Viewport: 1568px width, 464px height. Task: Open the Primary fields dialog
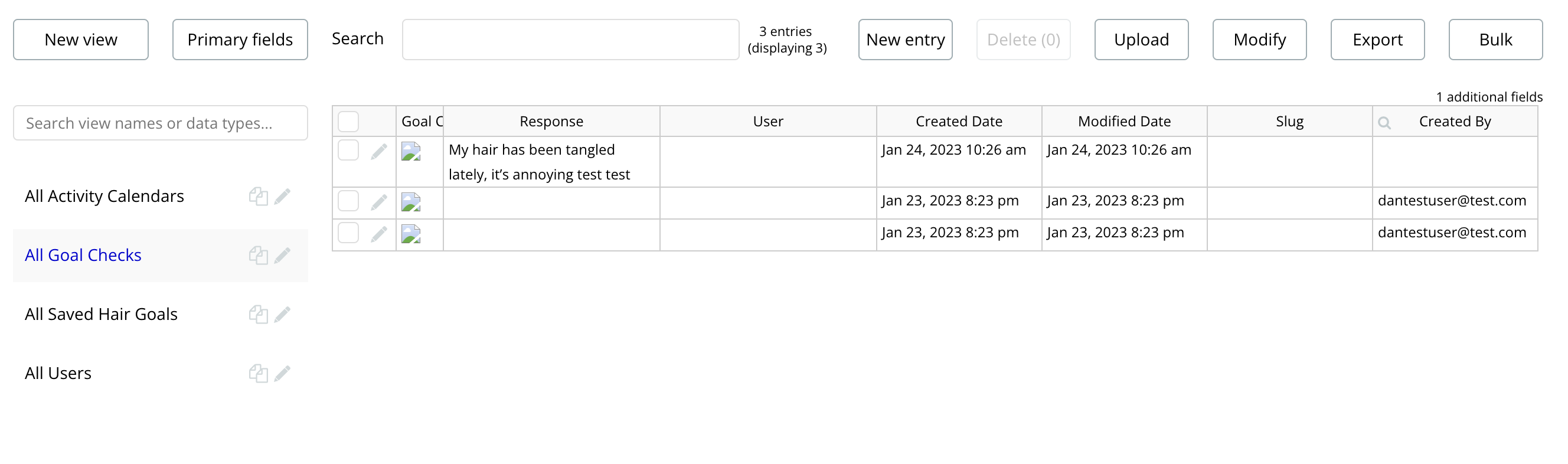click(240, 40)
